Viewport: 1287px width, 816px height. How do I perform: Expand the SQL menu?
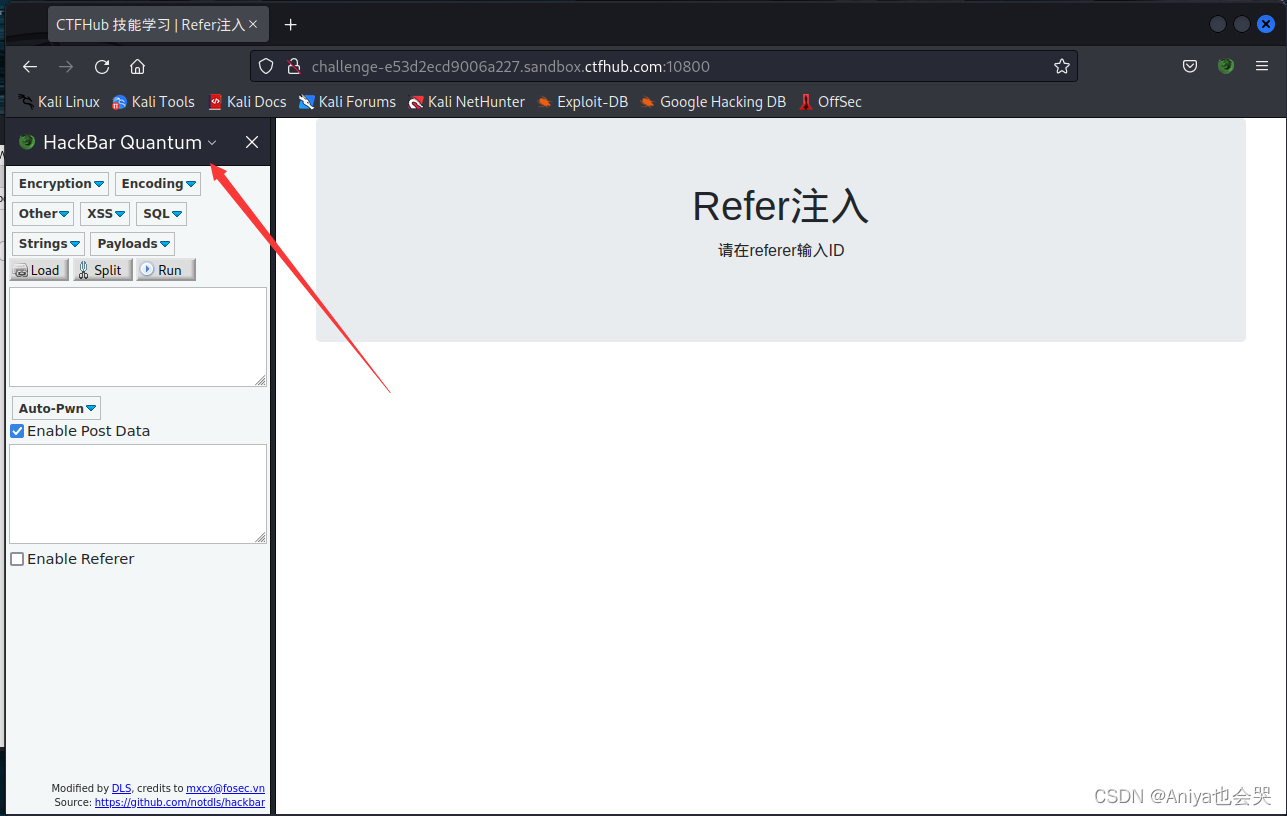[161, 214]
